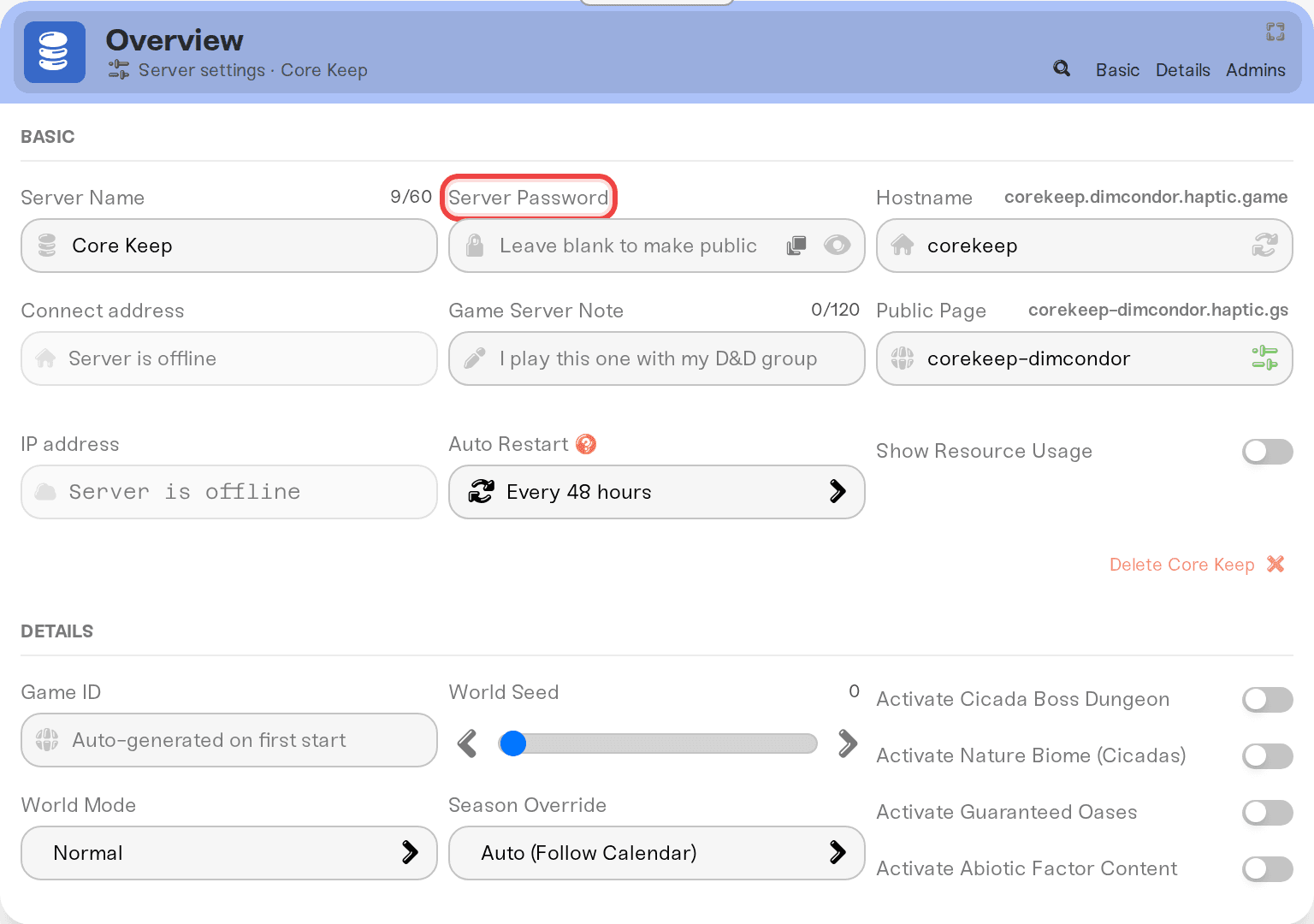Jump to the Basic section tab
Image resolution: width=1314 pixels, height=924 pixels.
tap(1117, 70)
